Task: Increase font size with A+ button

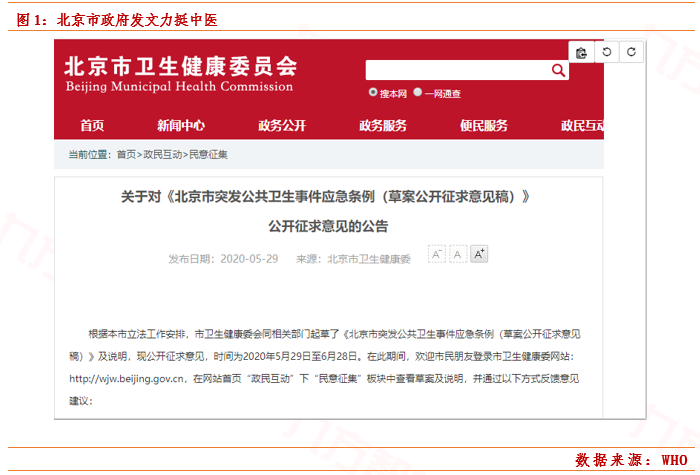Action: point(479,254)
